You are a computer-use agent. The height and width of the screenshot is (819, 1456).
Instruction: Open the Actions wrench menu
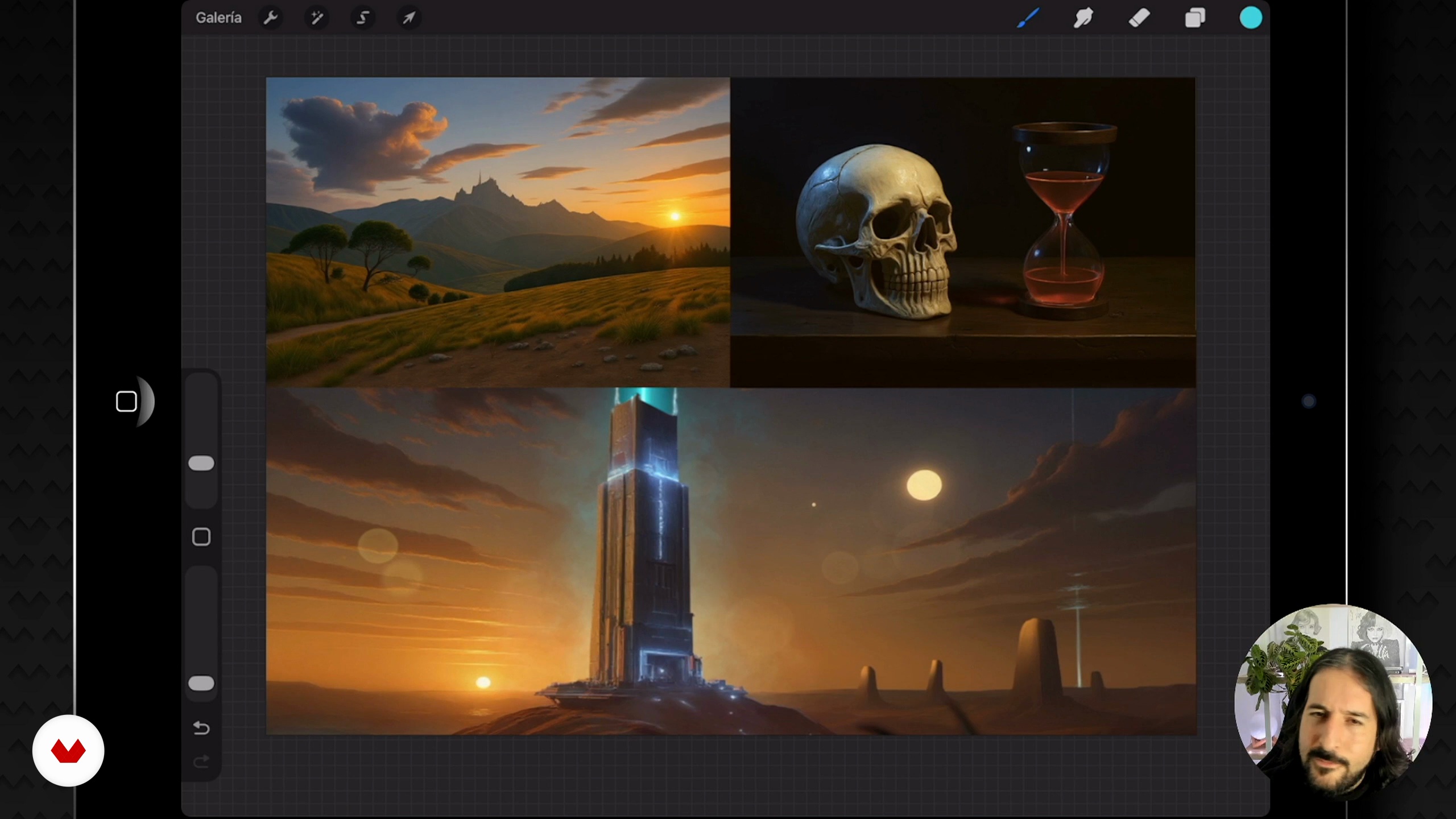tap(271, 18)
